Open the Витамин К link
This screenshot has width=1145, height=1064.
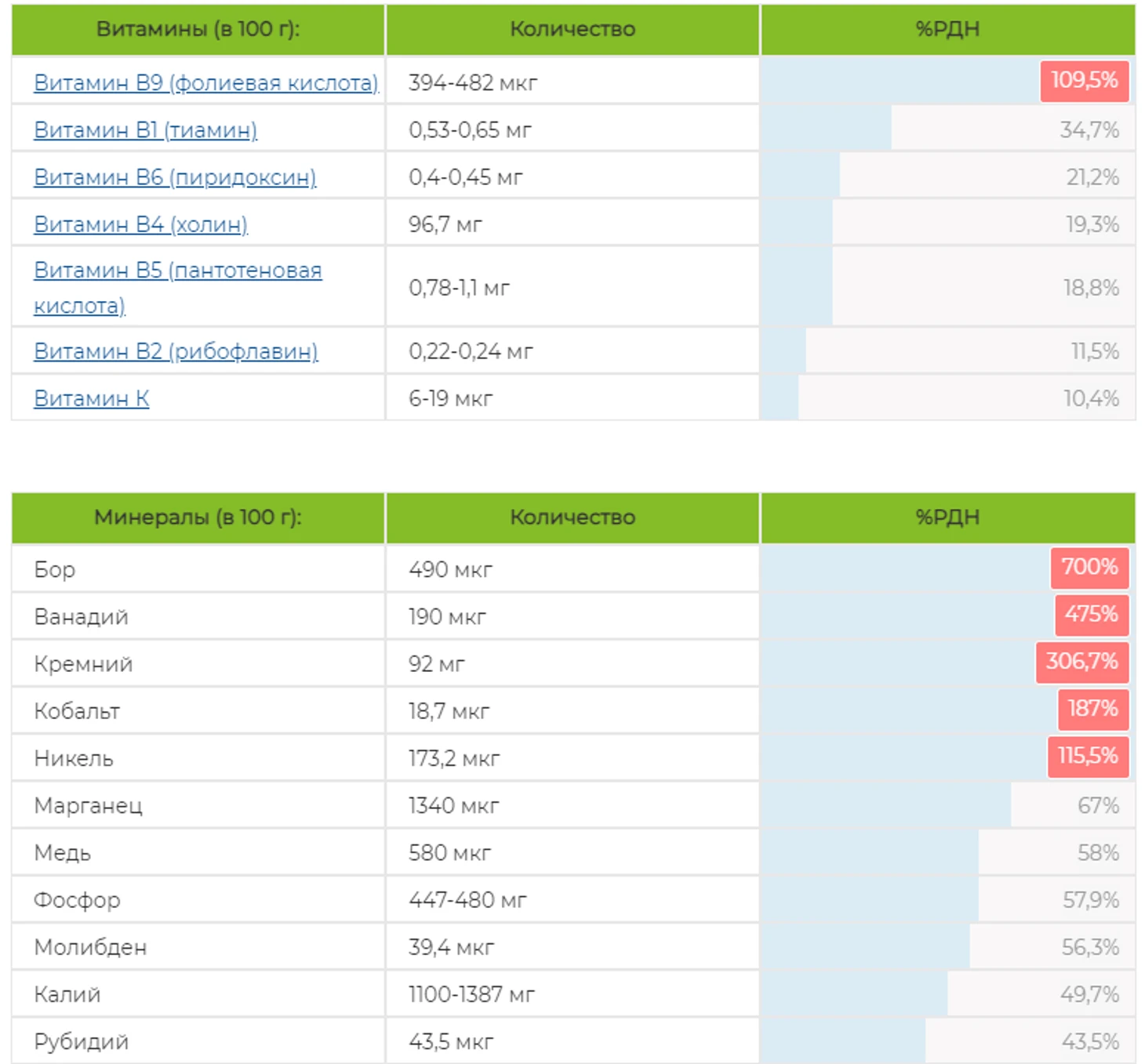tap(91, 398)
